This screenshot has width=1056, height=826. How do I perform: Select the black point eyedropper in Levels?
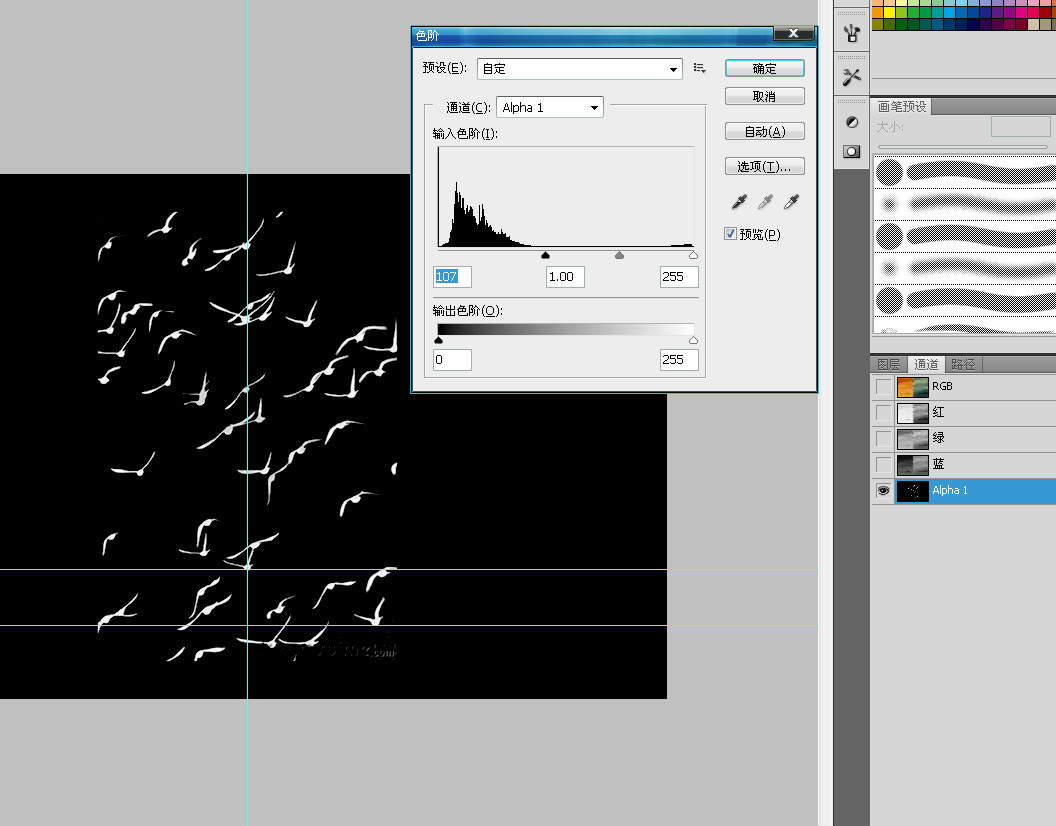click(x=739, y=201)
